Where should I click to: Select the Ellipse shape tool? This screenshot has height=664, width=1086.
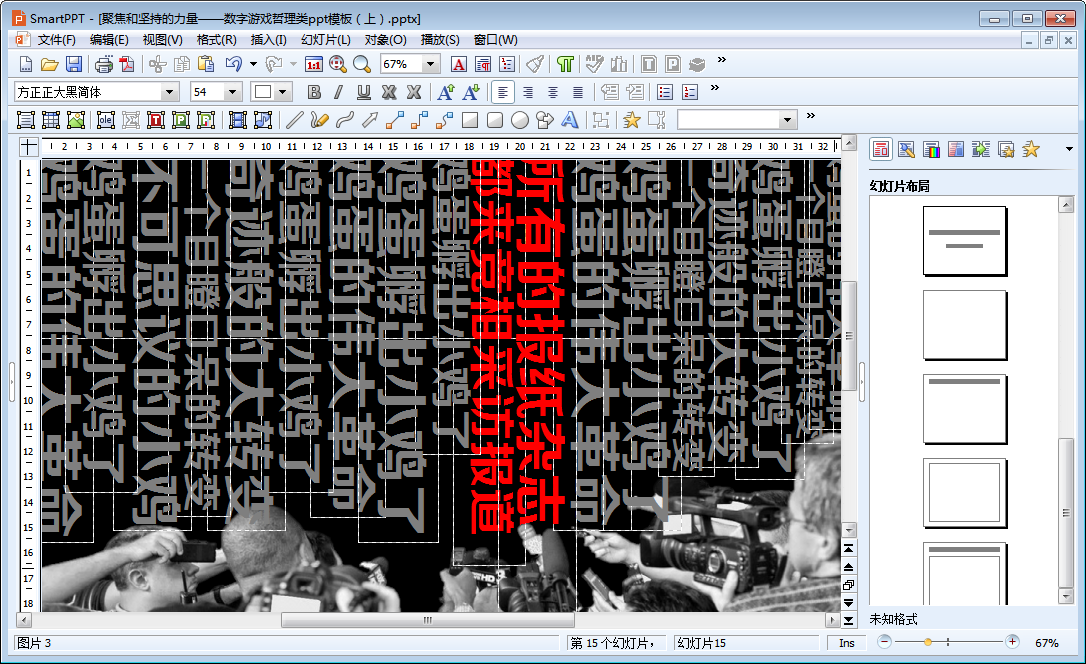point(520,120)
